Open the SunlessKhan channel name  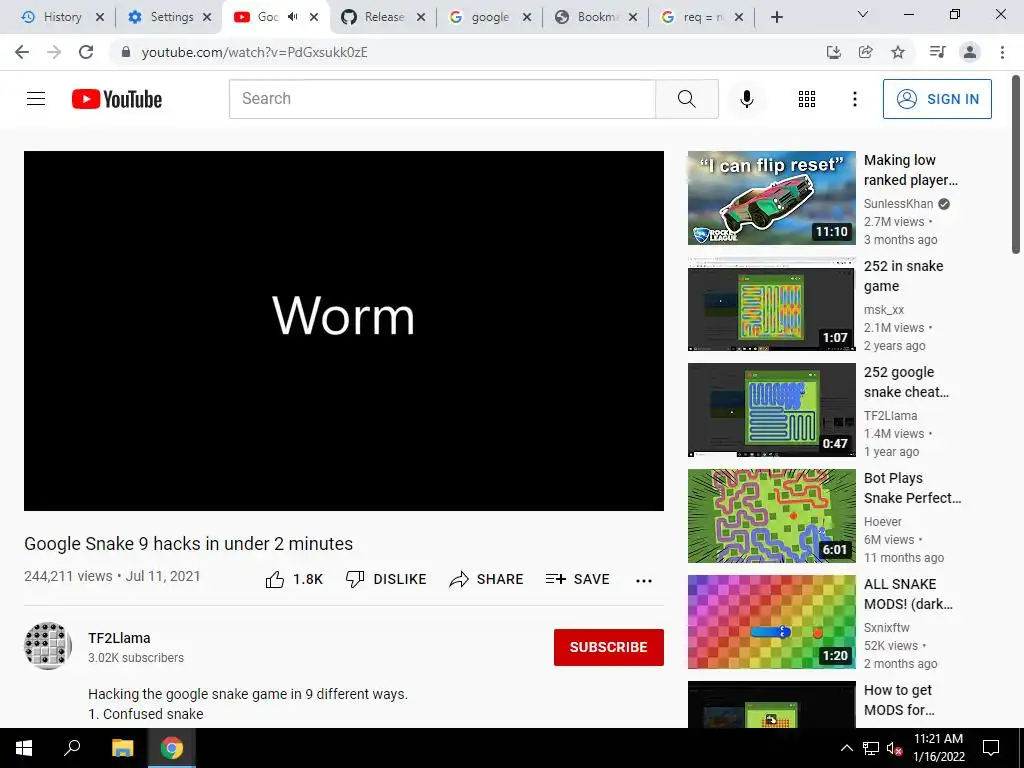click(x=898, y=204)
